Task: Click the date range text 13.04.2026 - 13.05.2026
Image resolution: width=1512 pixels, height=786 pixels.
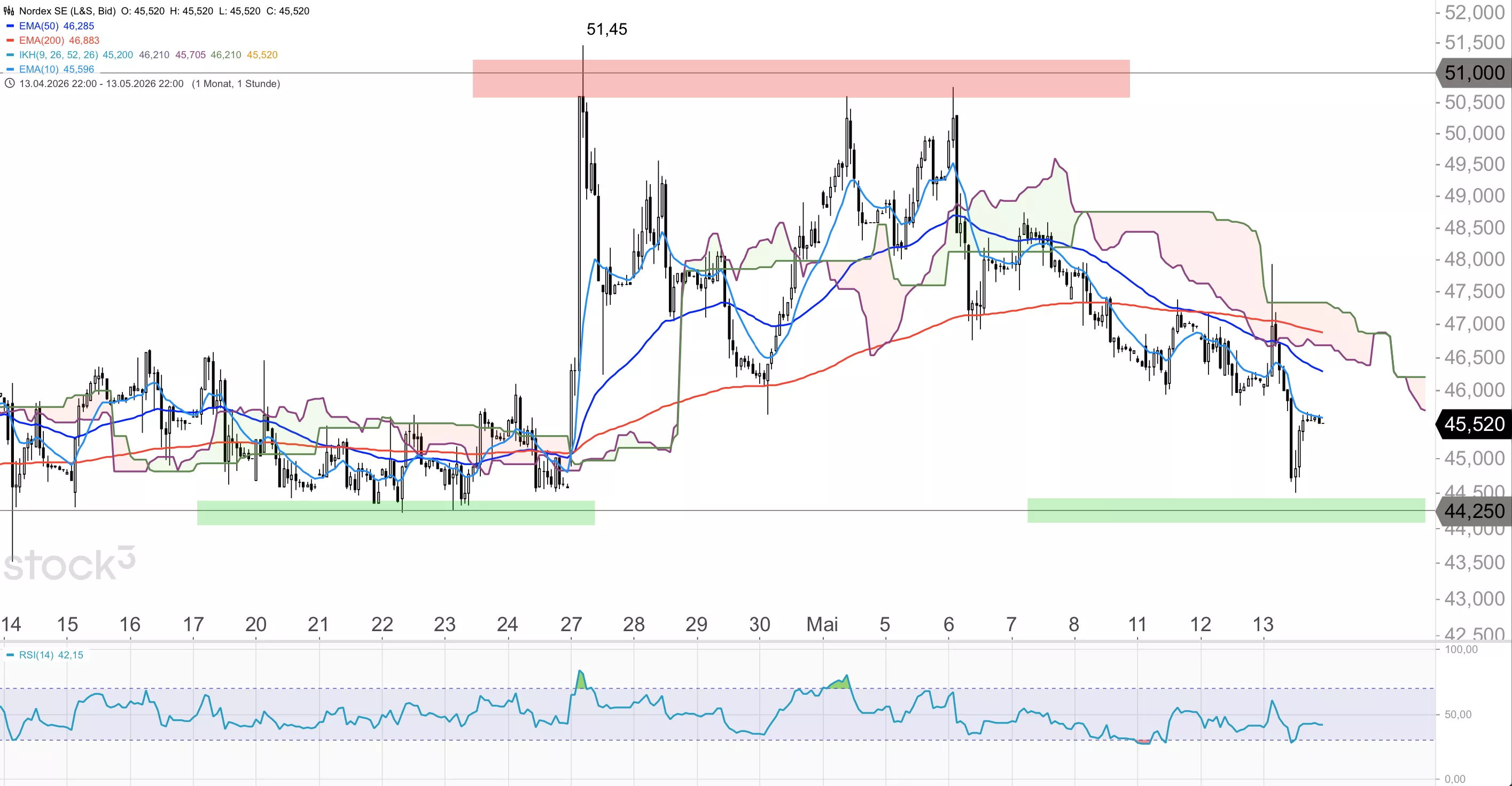Action: [x=102, y=84]
